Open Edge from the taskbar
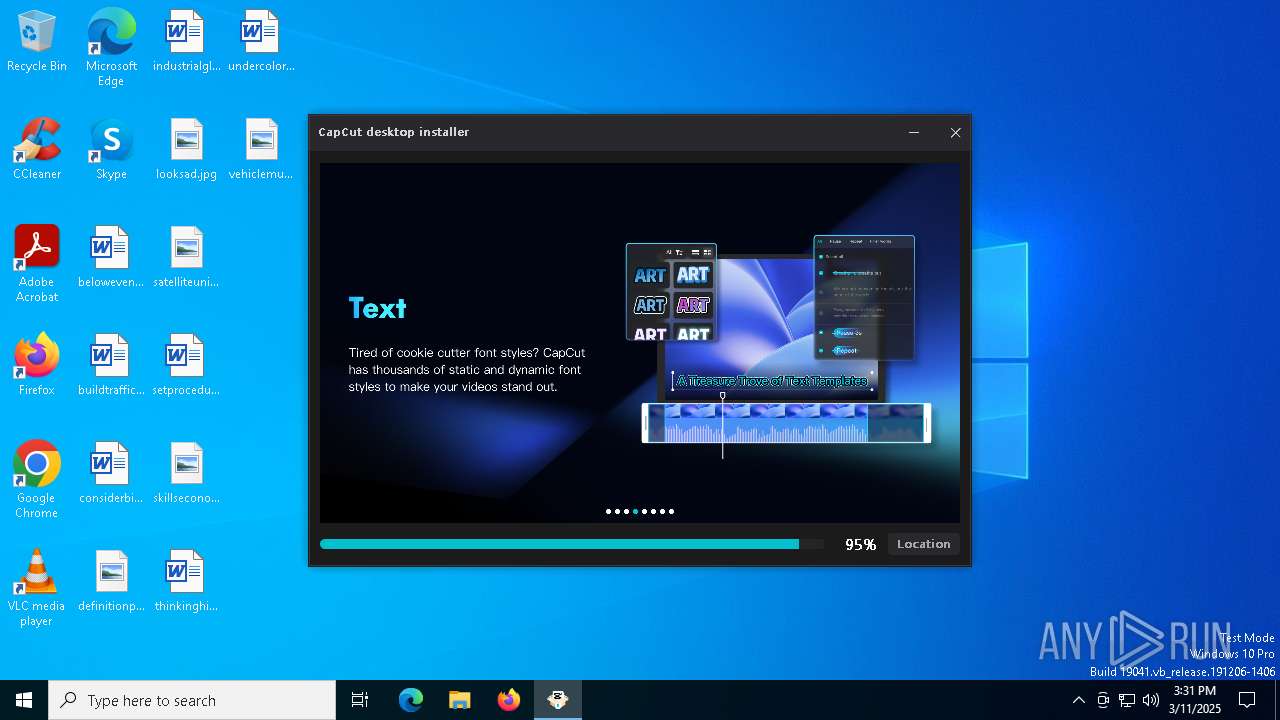 [411, 700]
